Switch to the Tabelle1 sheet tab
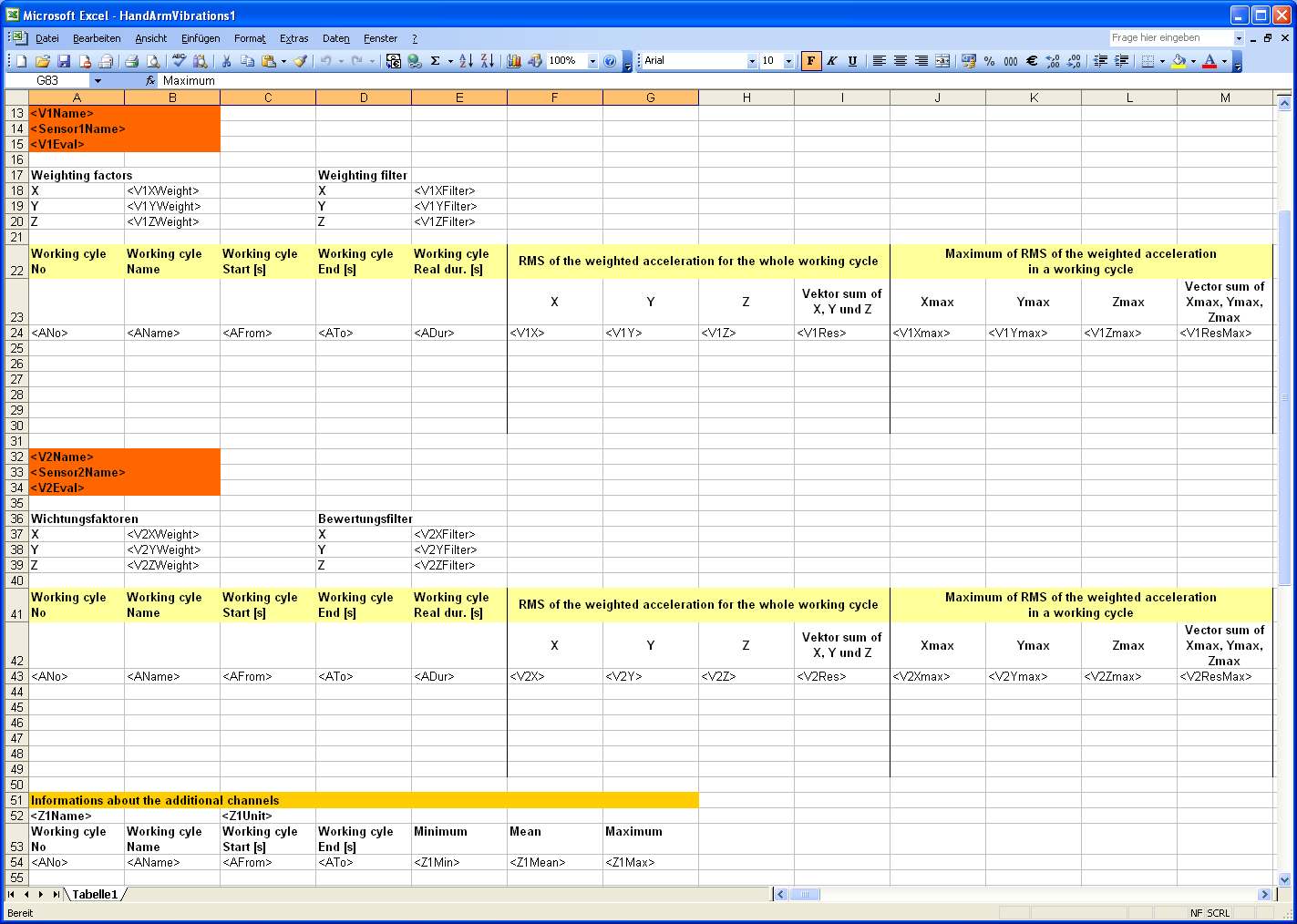The width and height of the screenshot is (1297, 924). (95, 895)
